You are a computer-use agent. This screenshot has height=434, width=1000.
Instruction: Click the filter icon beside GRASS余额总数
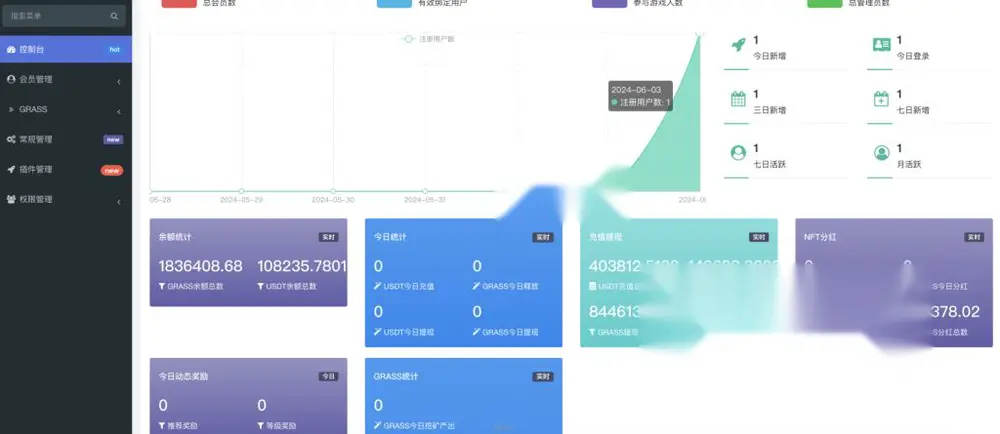click(x=162, y=287)
